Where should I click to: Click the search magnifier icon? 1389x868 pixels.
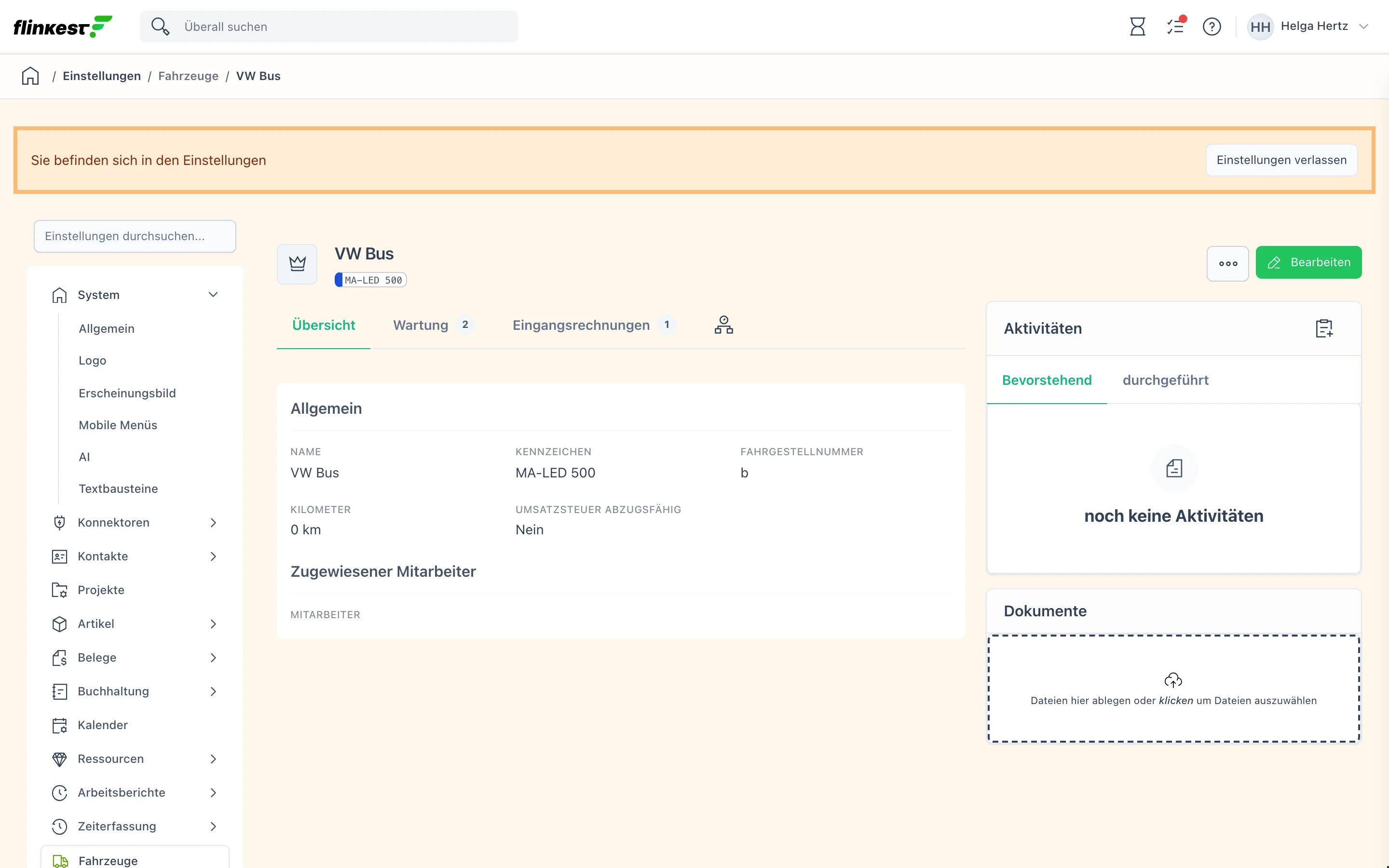coord(160,27)
